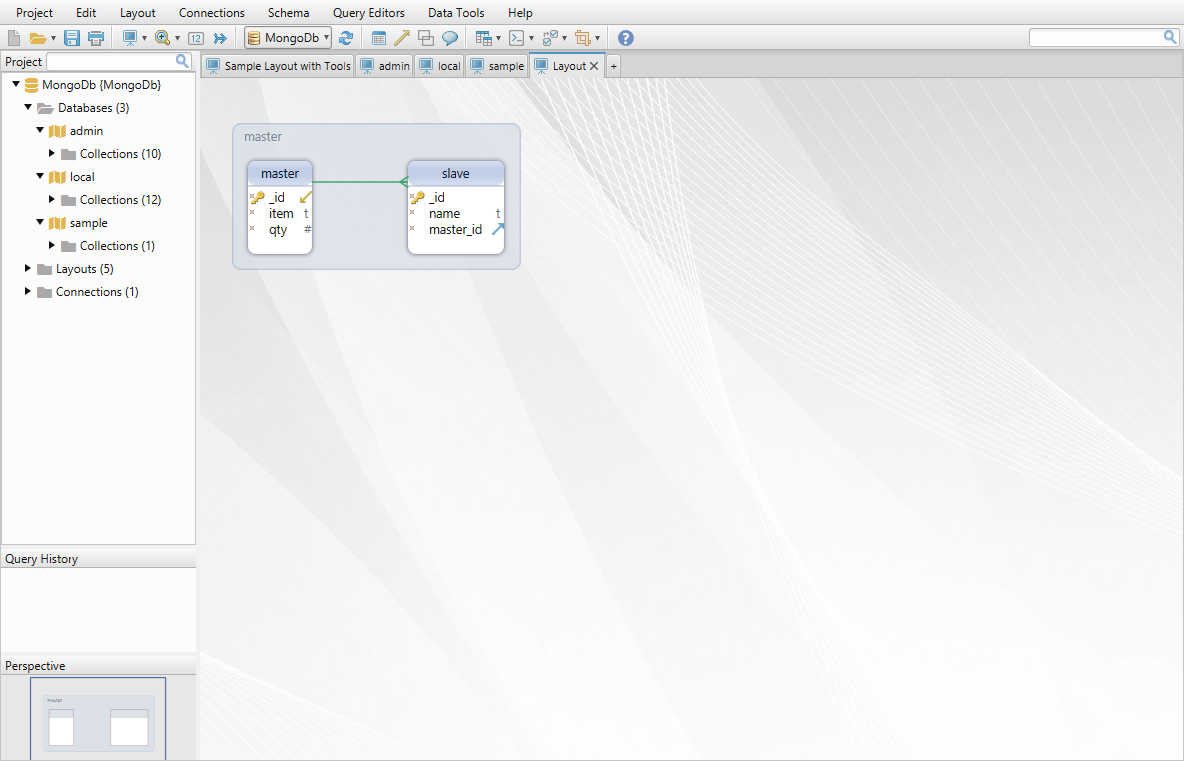Image resolution: width=1184 pixels, height=761 pixels.
Task: Collapse the Databases (3) node
Action: point(28,107)
